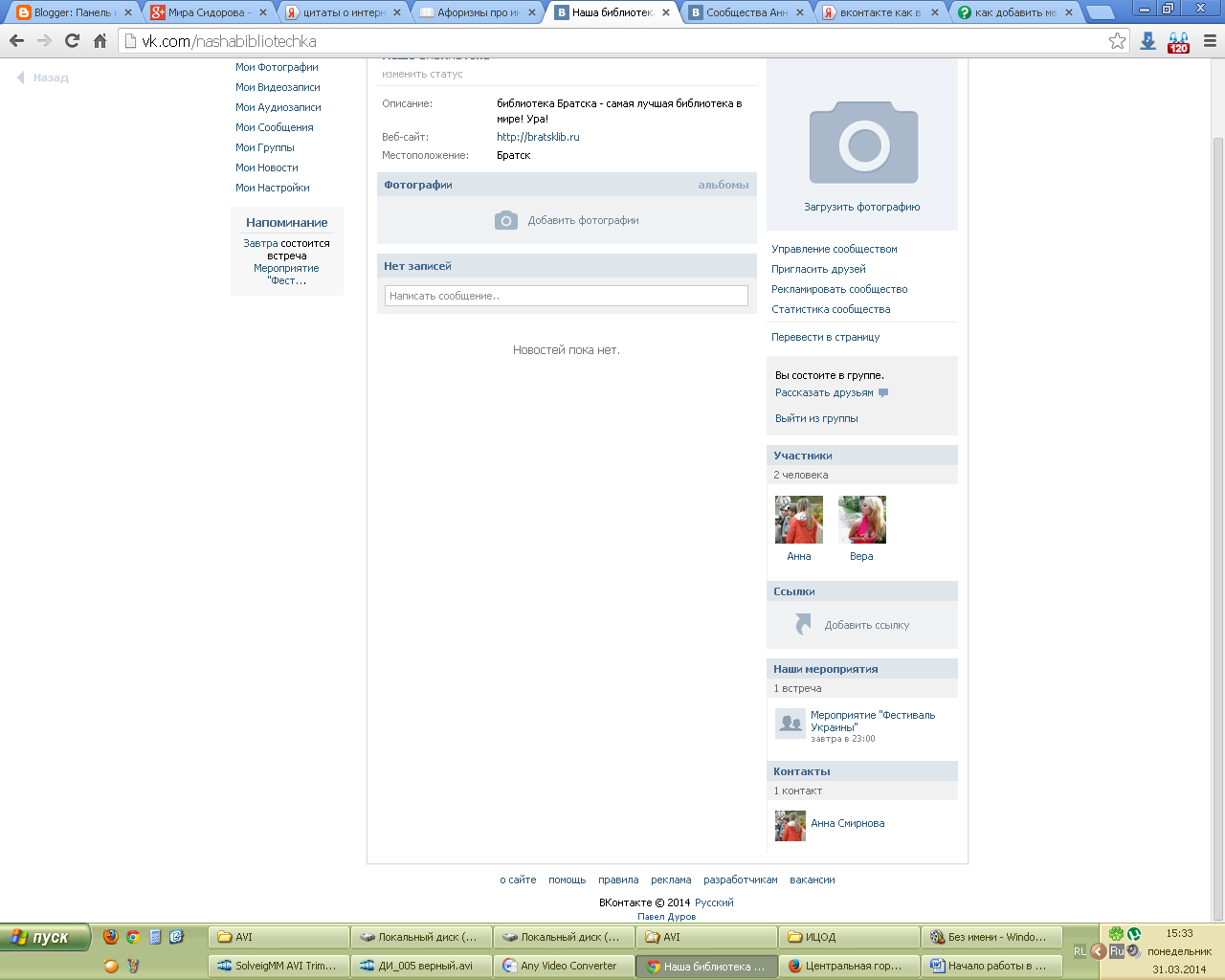Open the browser home page icon
Screen dimensions: 1225x980
[100, 41]
